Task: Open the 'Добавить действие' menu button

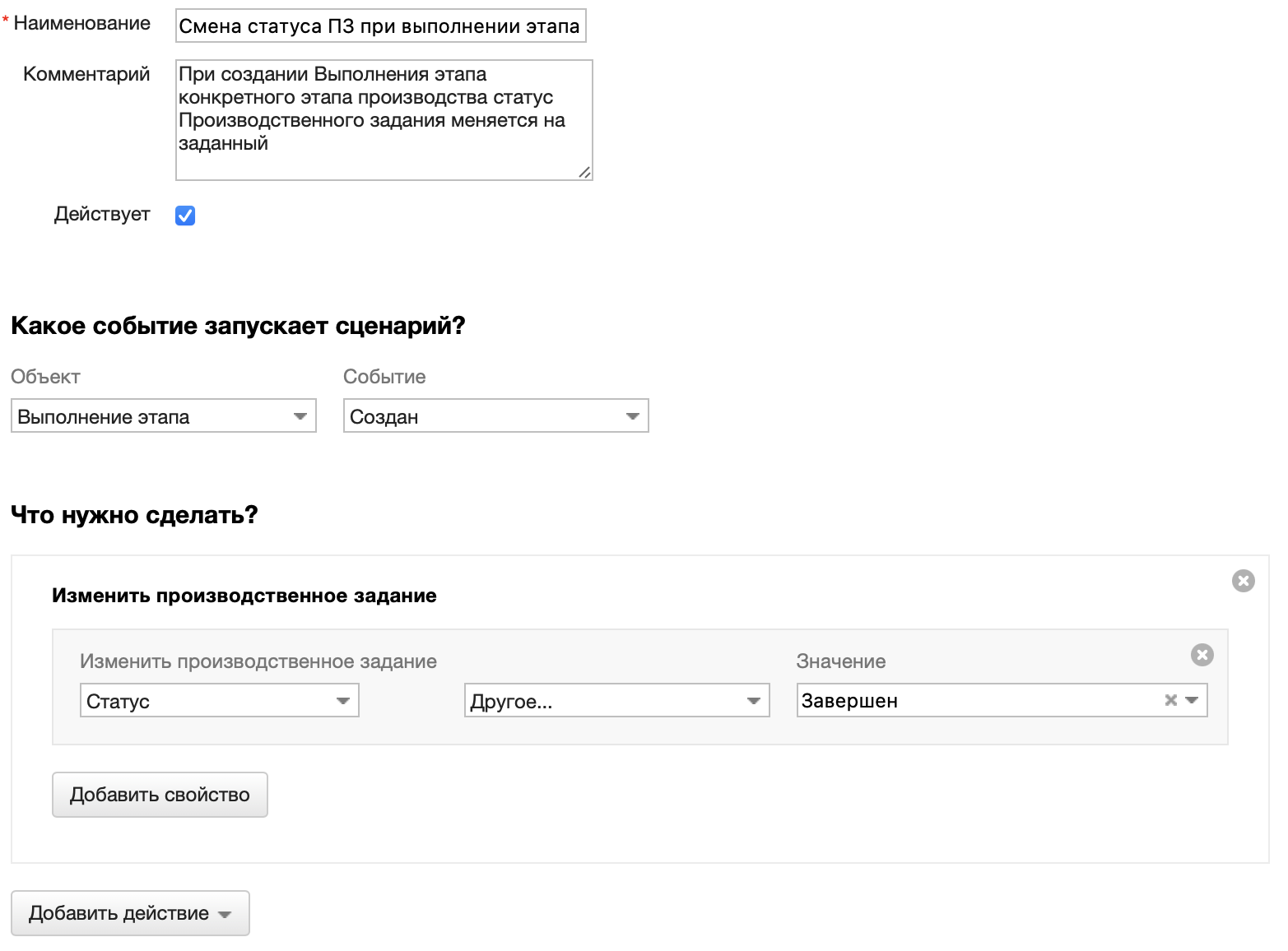Action: 130,913
